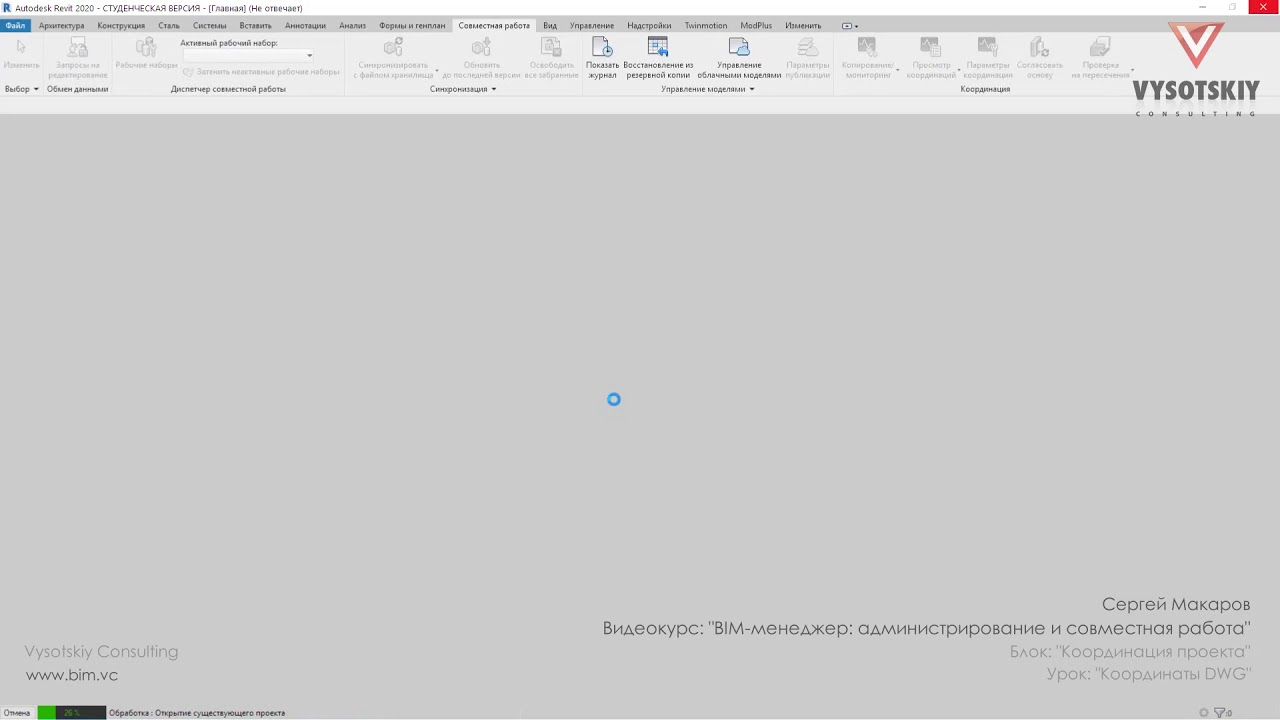
Task: Open the Сталь ribbon tab
Action: (x=169, y=25)
